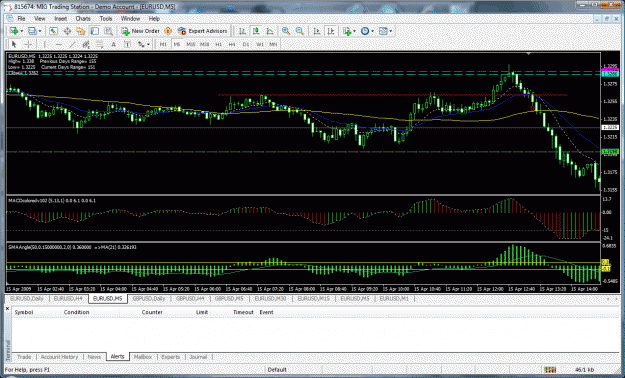
Task: Select the line chart mode icon
Action: [x=270, y=31]
